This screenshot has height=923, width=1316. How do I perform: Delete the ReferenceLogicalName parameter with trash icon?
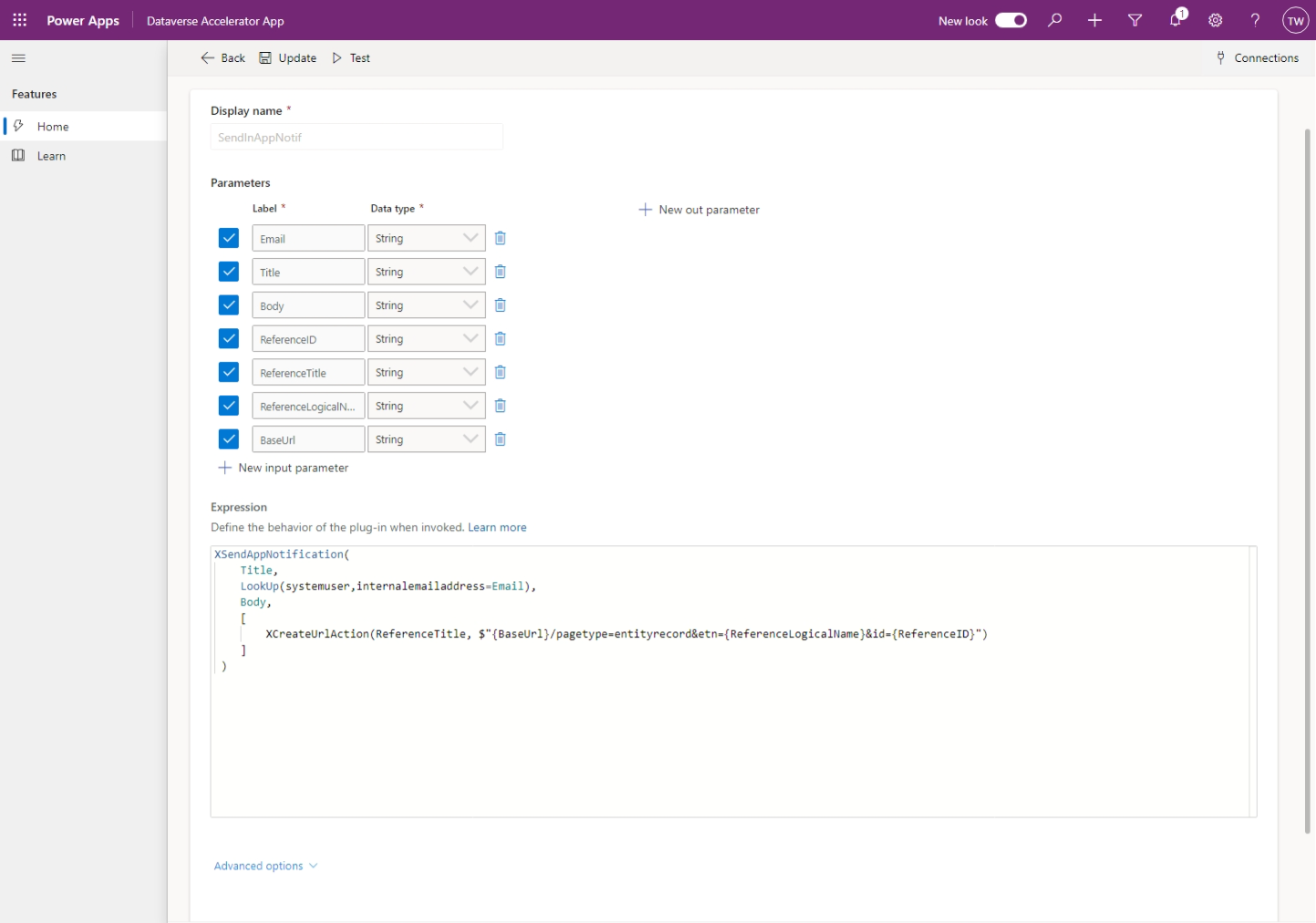pos(500,406)
